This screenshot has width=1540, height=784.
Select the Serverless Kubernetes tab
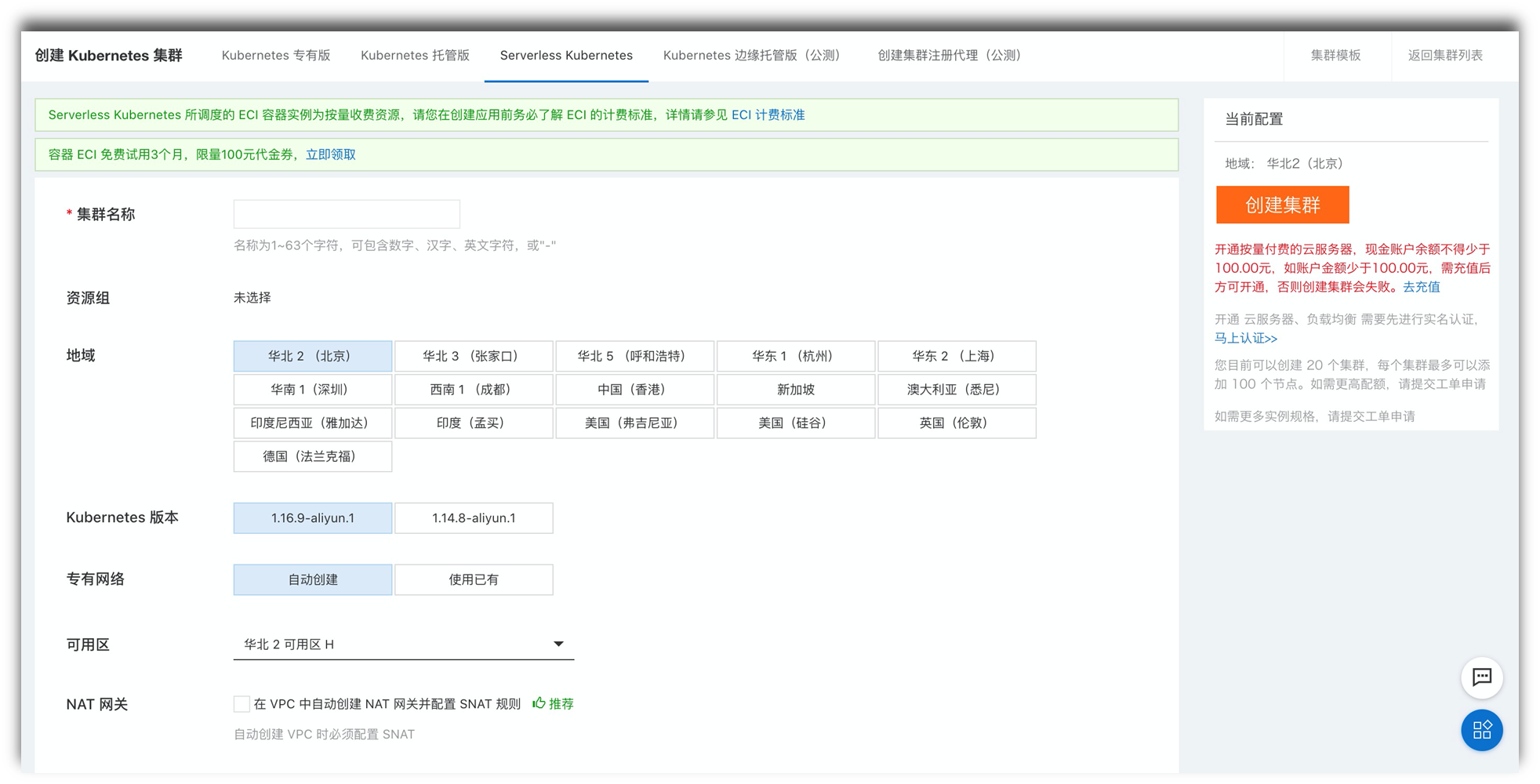coord(566,56)
